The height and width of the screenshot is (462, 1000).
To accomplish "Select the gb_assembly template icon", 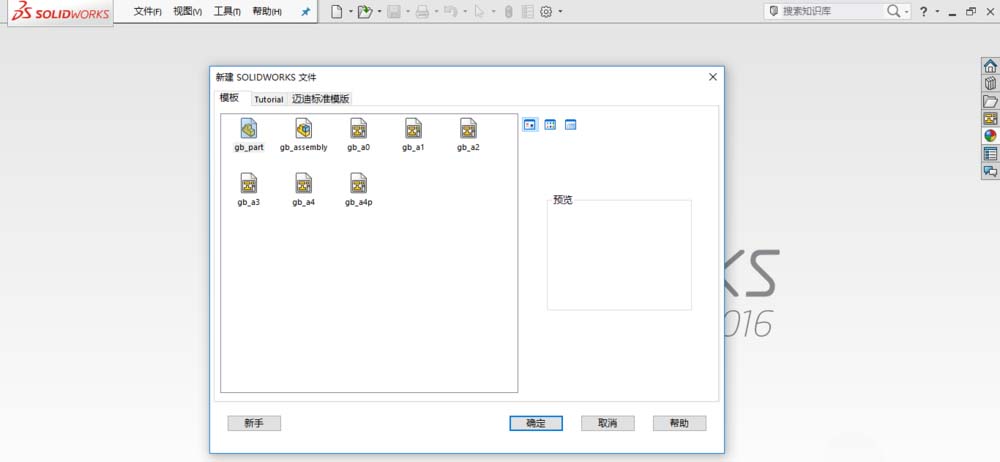I will (304, 128).
